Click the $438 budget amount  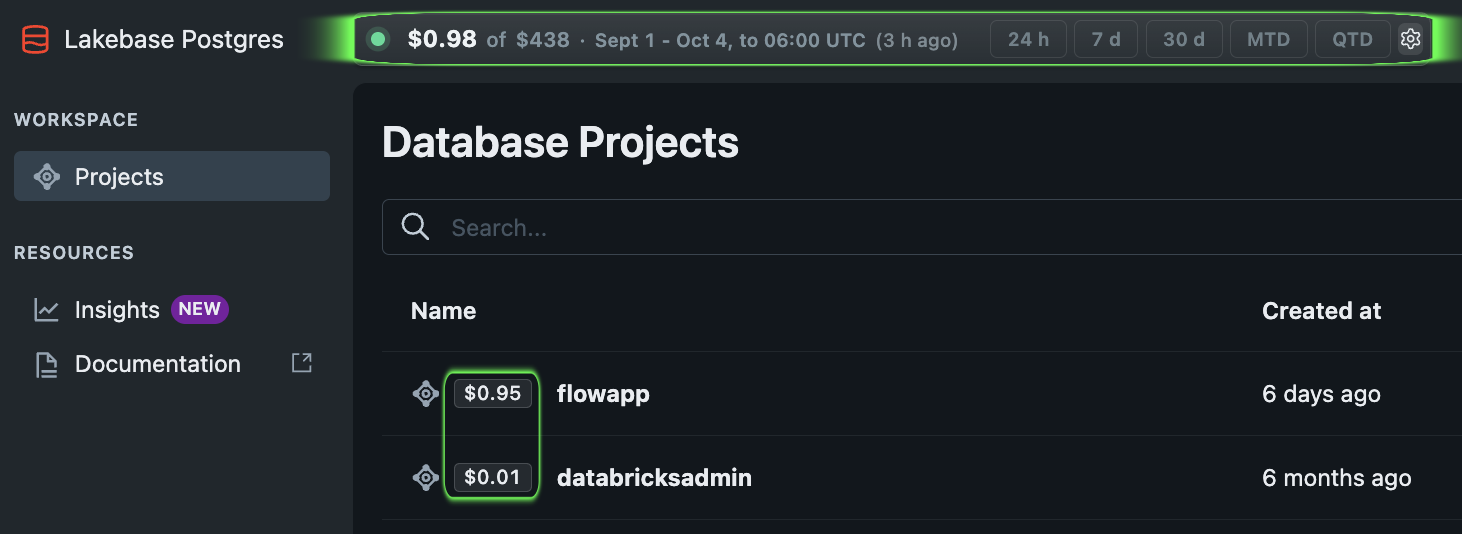543,40
